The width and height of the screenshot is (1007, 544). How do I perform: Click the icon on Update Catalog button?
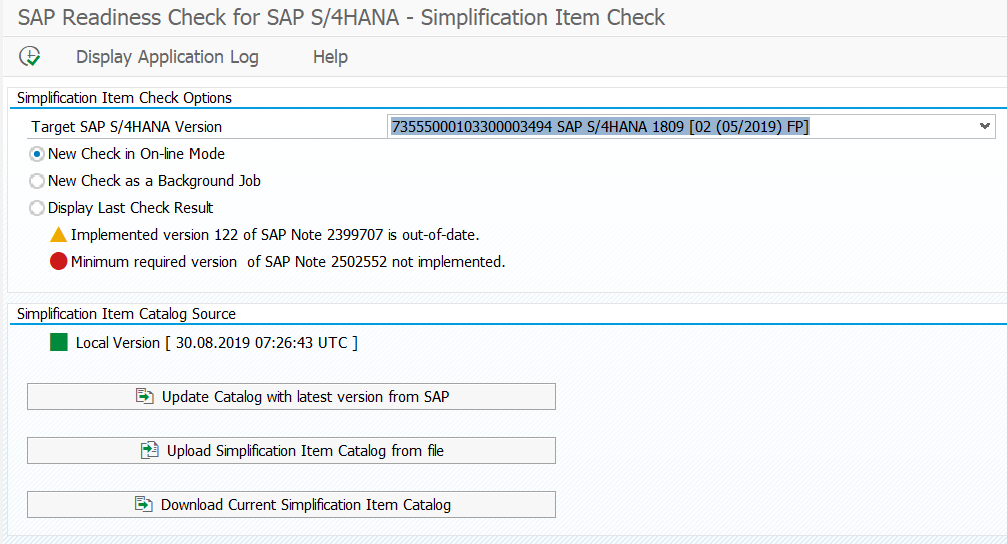coord(144,396)
